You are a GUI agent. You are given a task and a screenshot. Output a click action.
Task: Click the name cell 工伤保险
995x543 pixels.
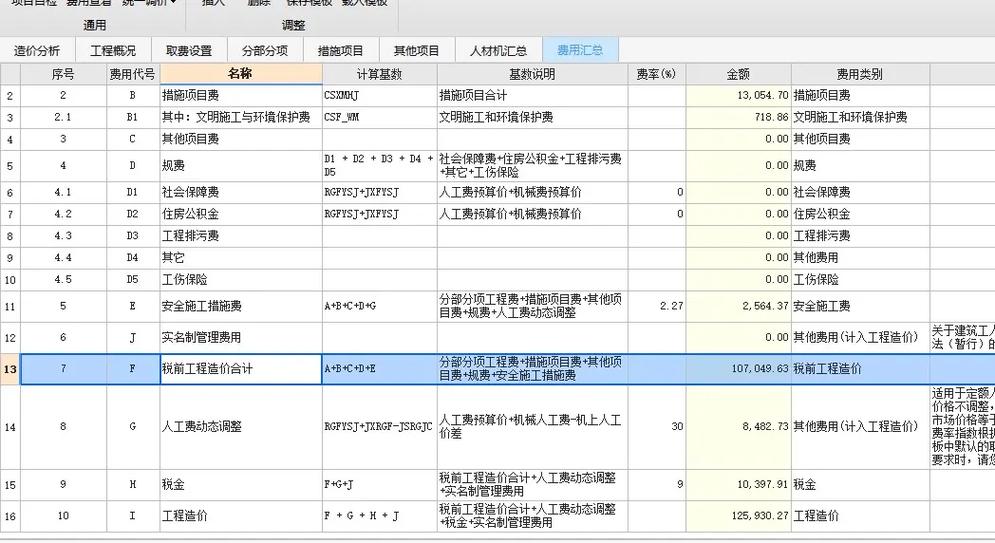coord(241,280)
